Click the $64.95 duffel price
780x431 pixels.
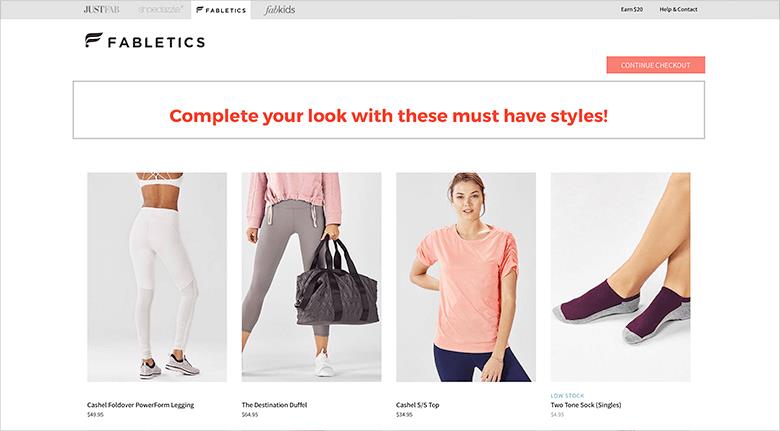[250, 415]
